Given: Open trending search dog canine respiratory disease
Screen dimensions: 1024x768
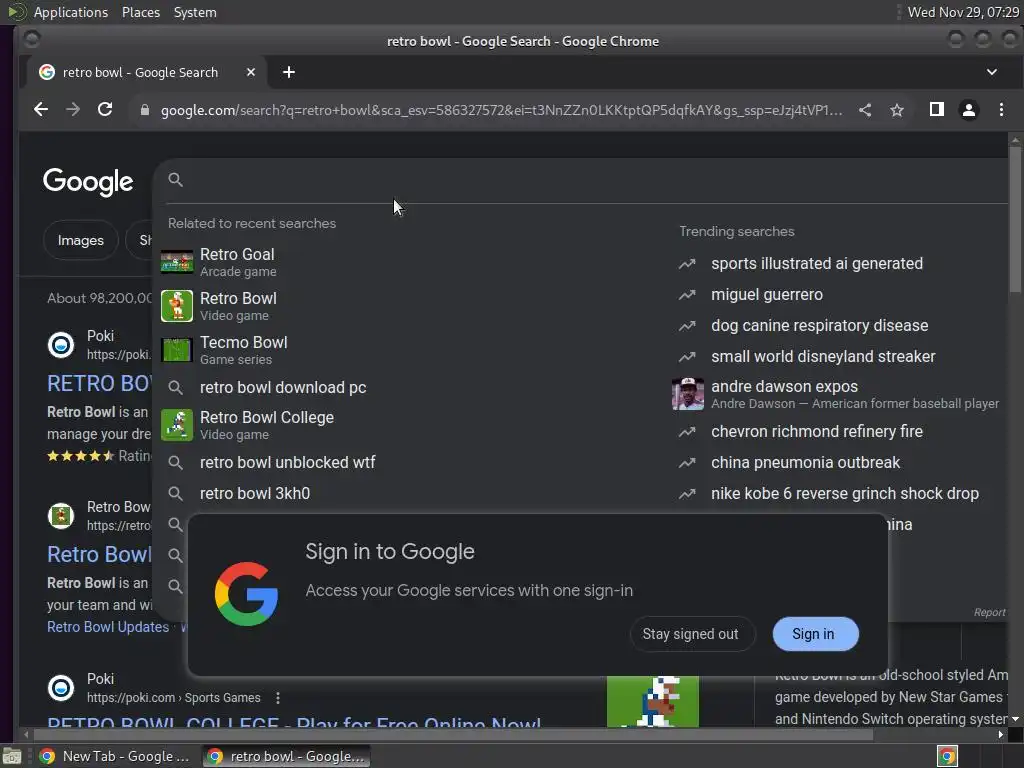Looking at the screenshot, I should (x=820, y=325).
